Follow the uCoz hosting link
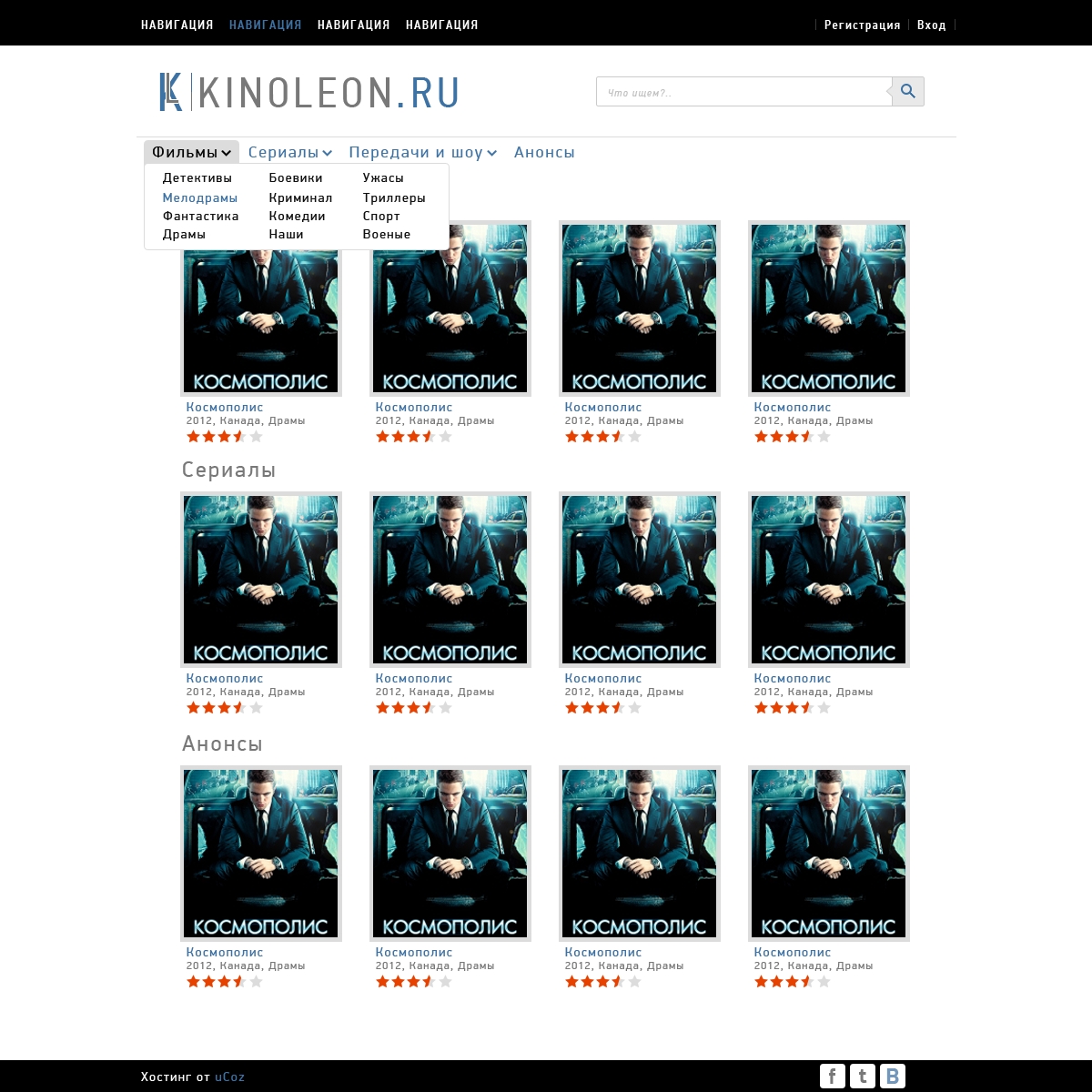Image resolution: width=1092 pixels, height=1092 pixels. 229,1077
